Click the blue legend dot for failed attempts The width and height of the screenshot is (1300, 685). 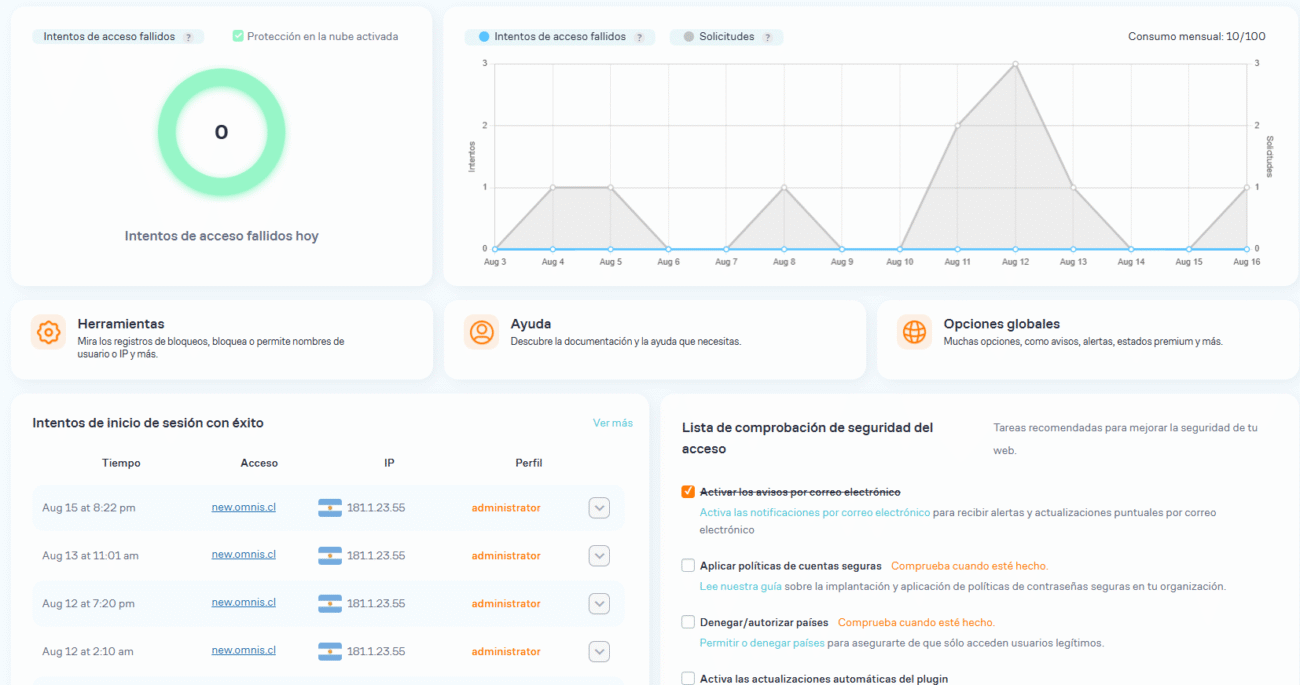coord(484,37)
